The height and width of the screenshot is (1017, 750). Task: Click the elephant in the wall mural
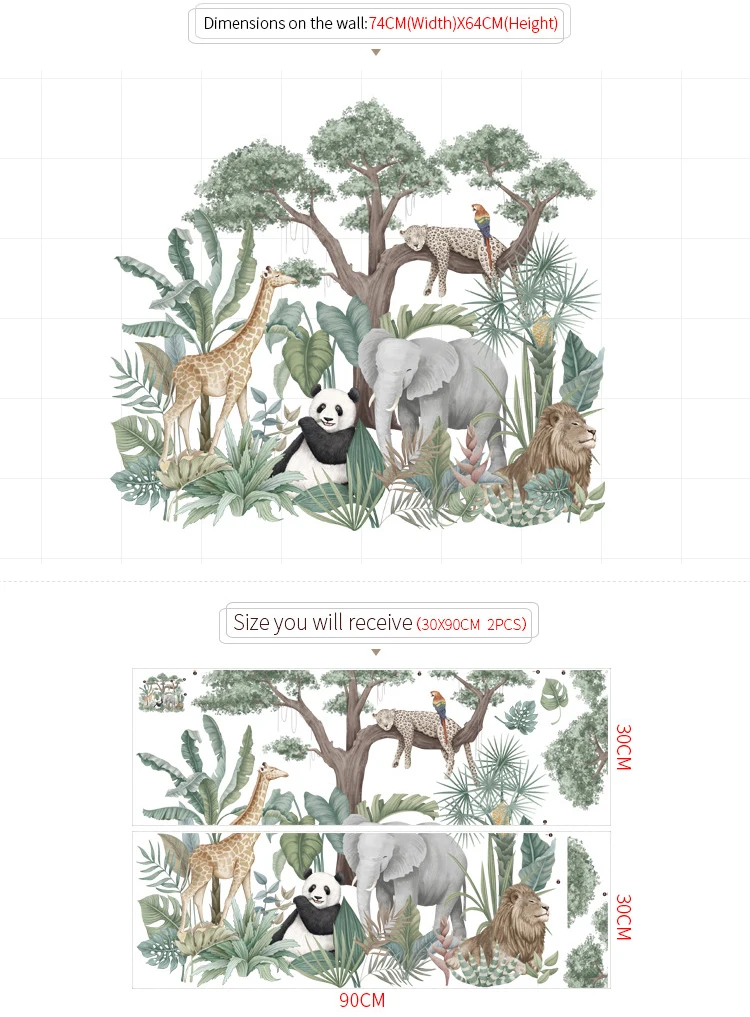[433, 394]
